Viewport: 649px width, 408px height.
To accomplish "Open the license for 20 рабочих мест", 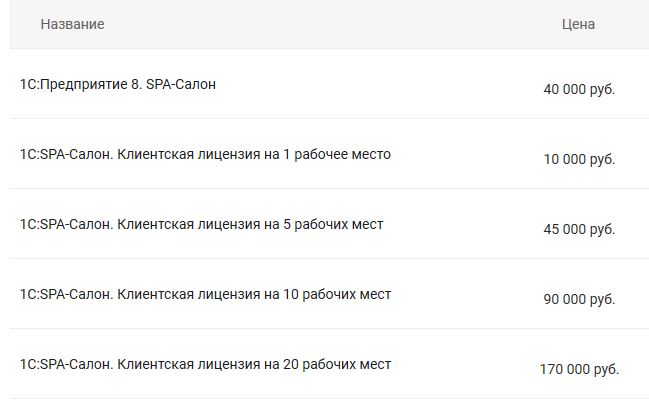I will [x=205, y=364].
